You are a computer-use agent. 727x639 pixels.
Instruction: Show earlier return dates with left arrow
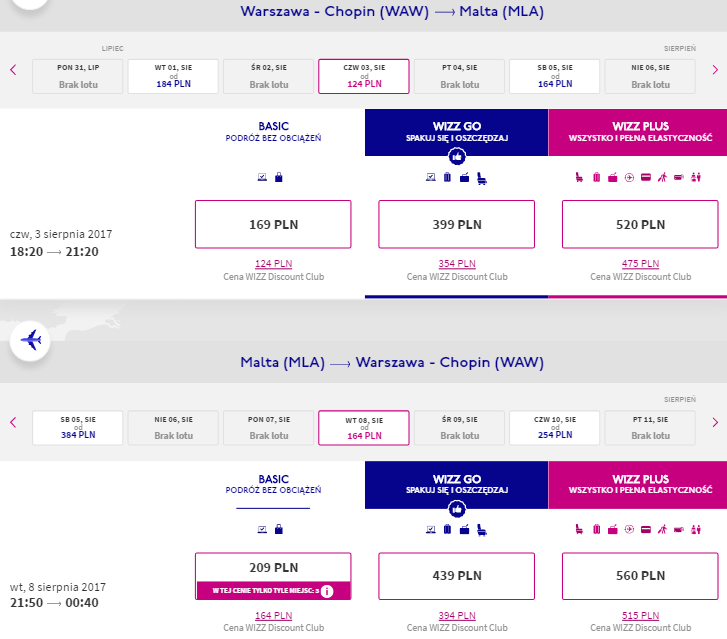coord(13,422)
